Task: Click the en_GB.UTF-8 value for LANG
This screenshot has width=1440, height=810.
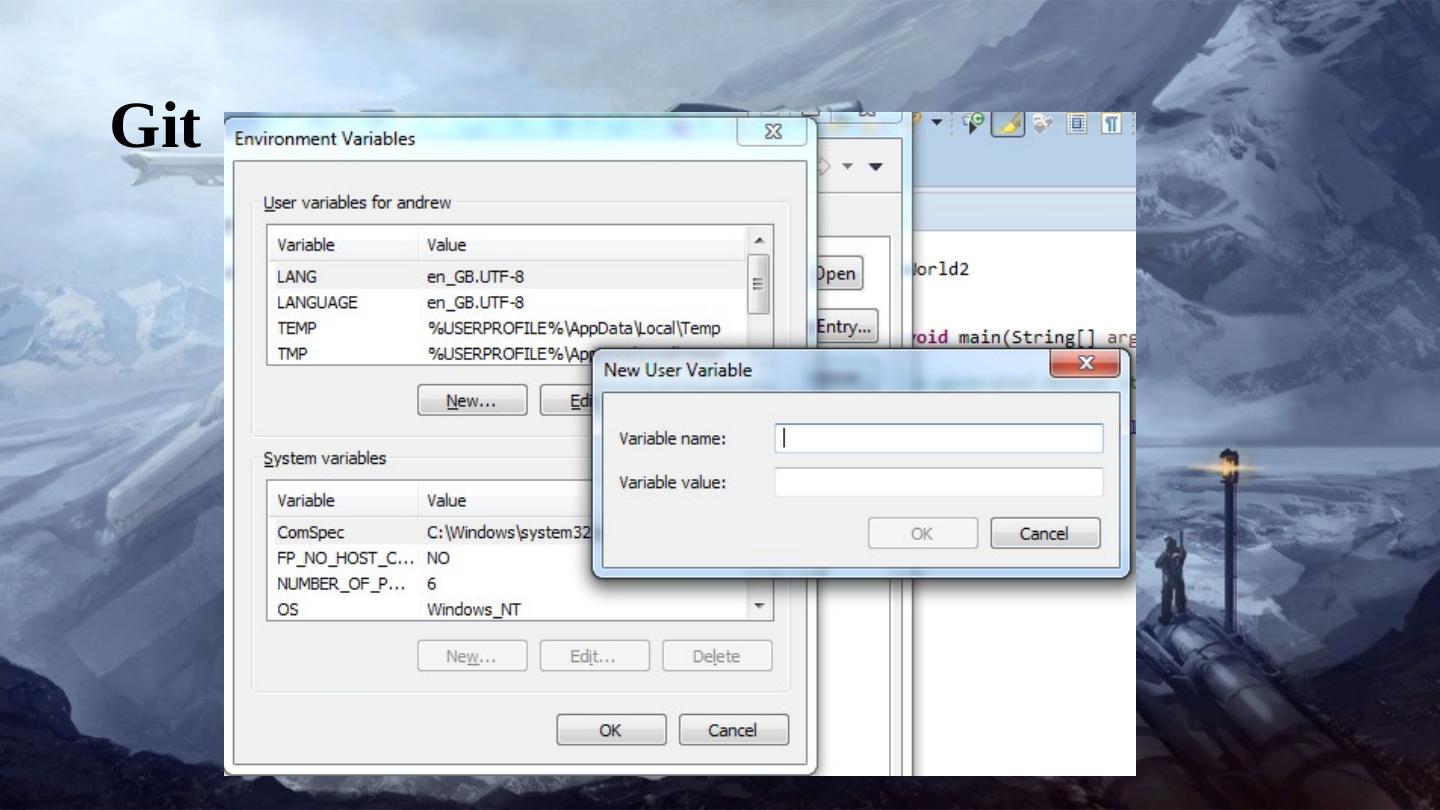Action: pos(476,277)
